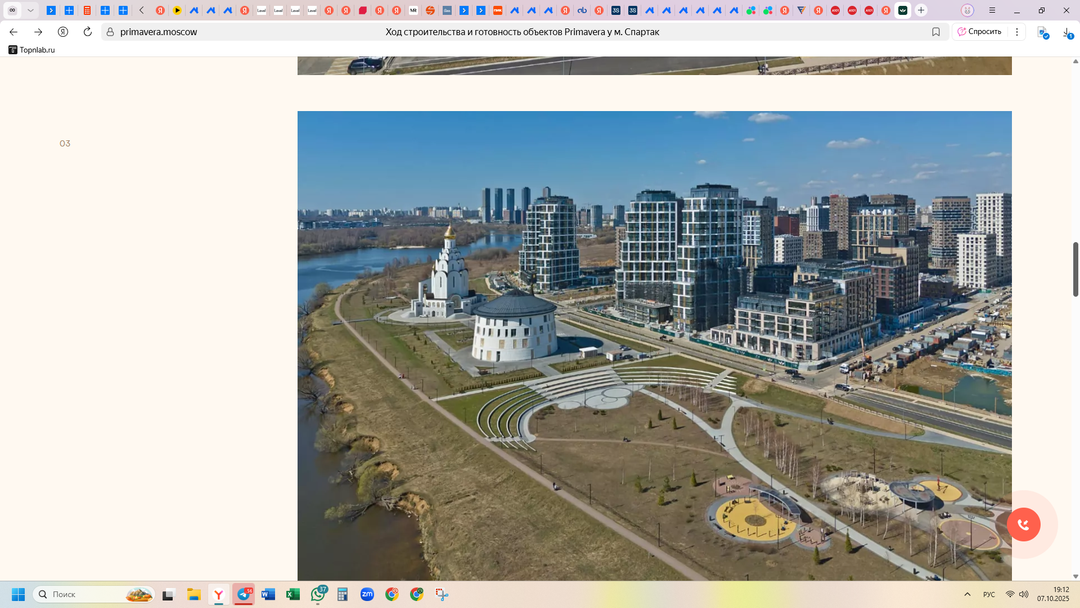Open the browser three-dot menu
The height and width of the screenshot is (608, 1080).
[x=1018, y=32]
